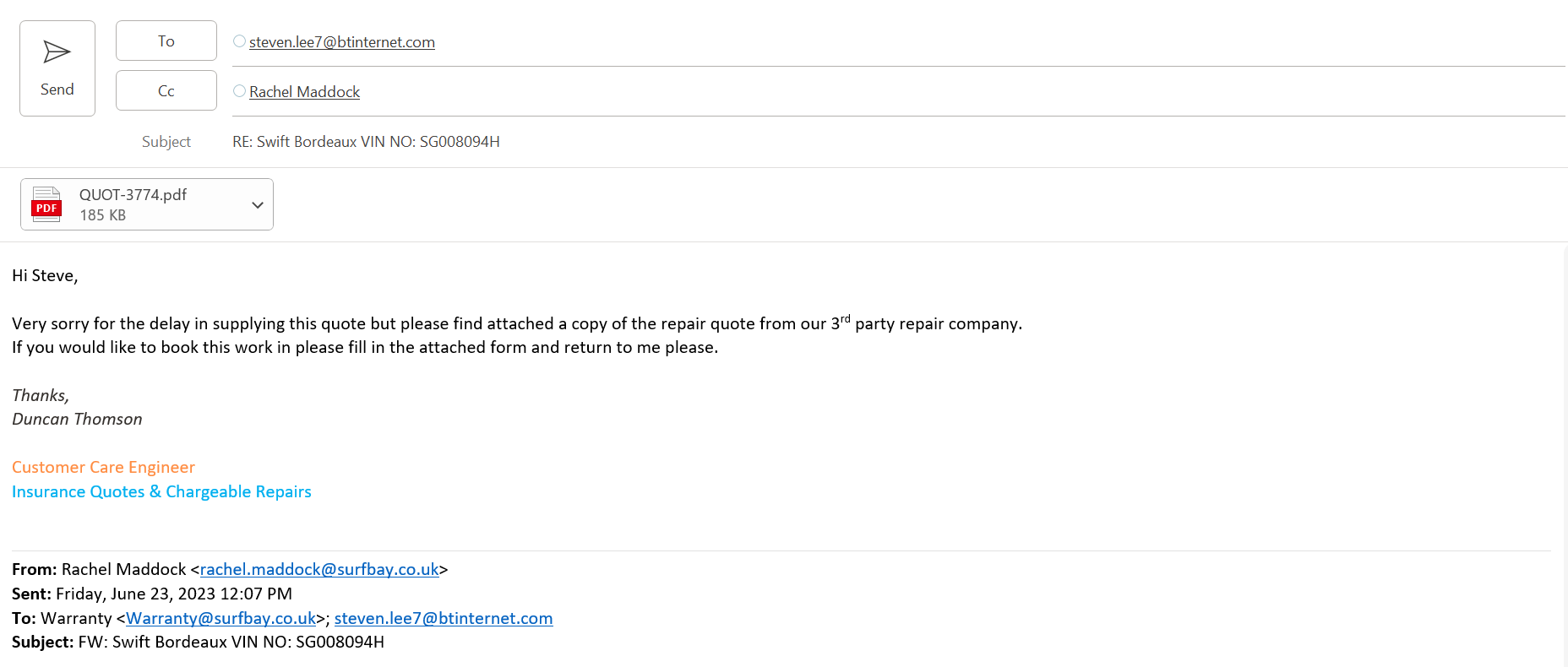Screen dimensions: 1568x667
Task: Click the Cc recipients button
Action: [x=166, y=91]
